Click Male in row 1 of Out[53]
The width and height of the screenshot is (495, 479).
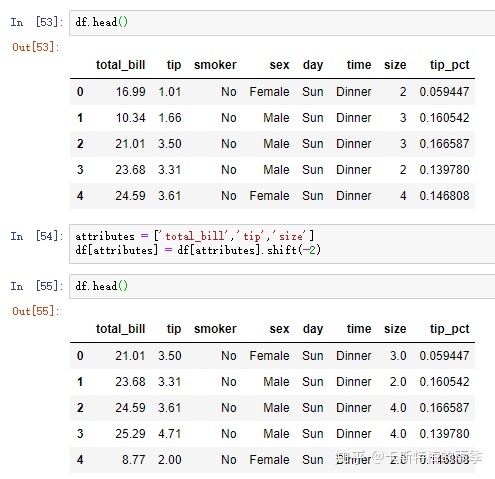pos(276,118)
